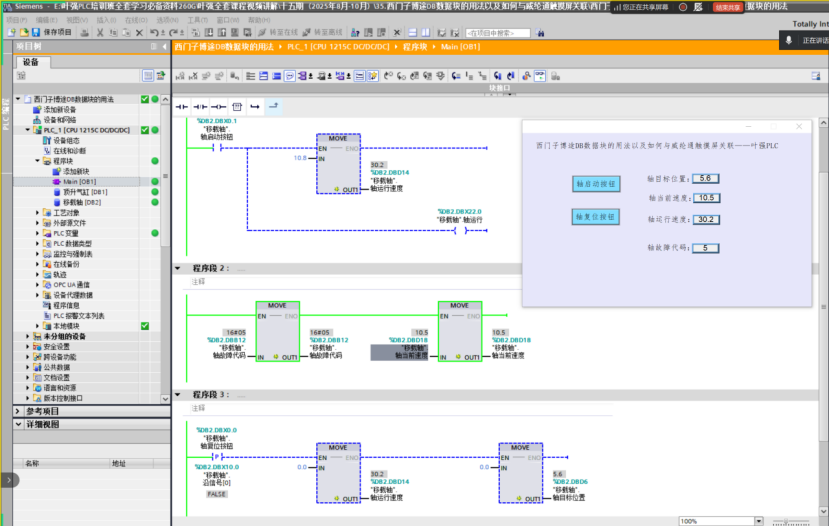829x526 pixels.
Task: Open the 在线(O) menu
Action: (136, 20)
